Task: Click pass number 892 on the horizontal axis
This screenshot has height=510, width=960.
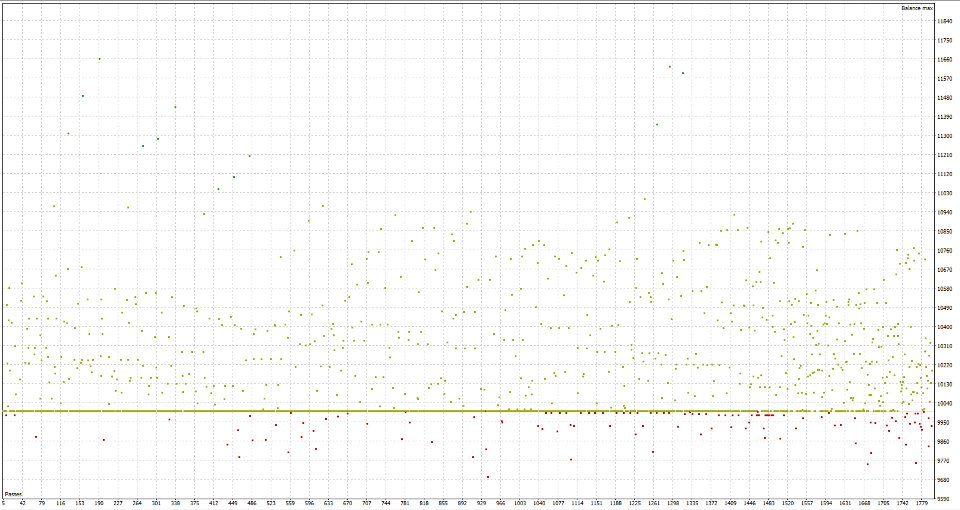Action: point(462,503)
